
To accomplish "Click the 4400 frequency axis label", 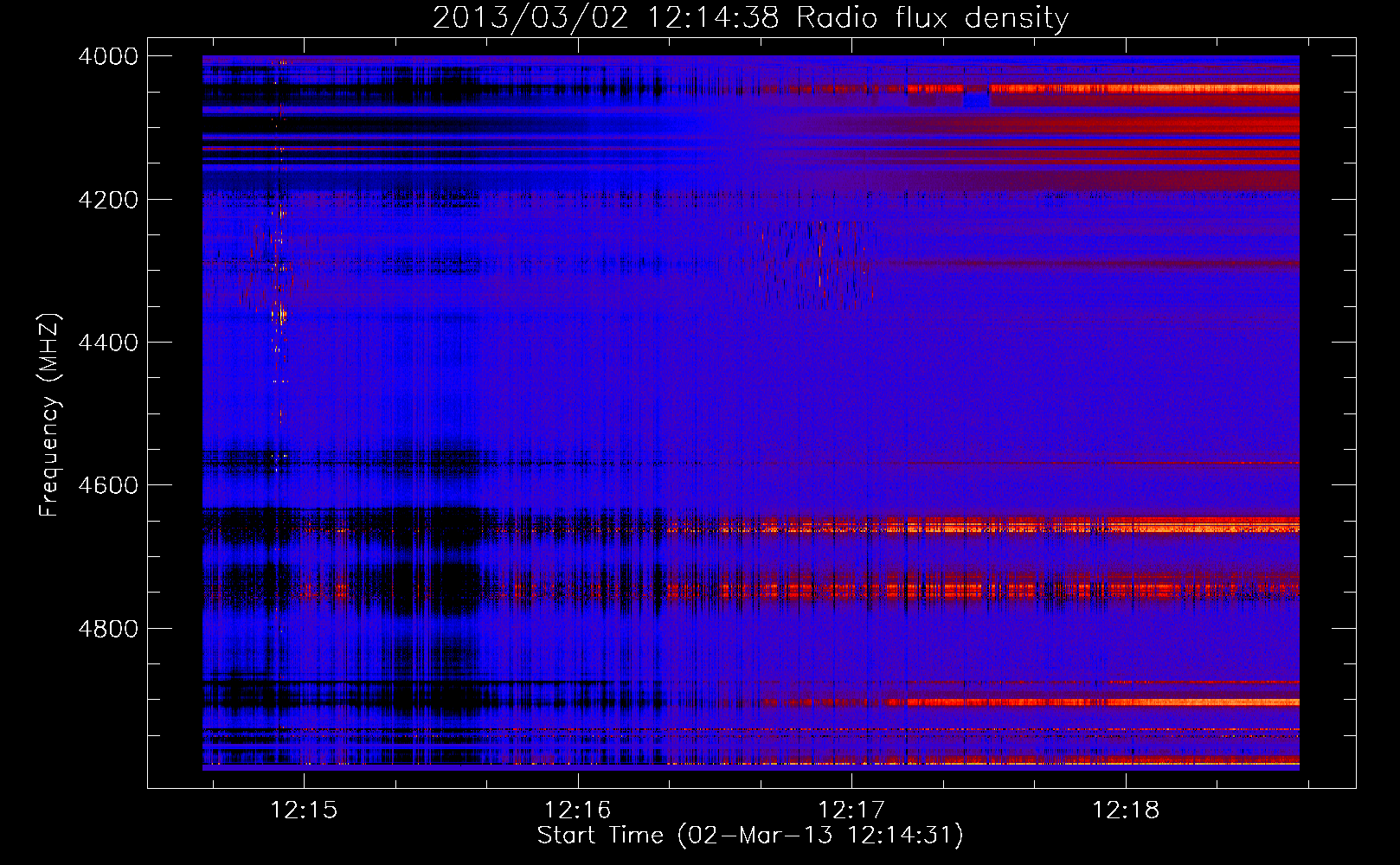I will tap(108, 343).
